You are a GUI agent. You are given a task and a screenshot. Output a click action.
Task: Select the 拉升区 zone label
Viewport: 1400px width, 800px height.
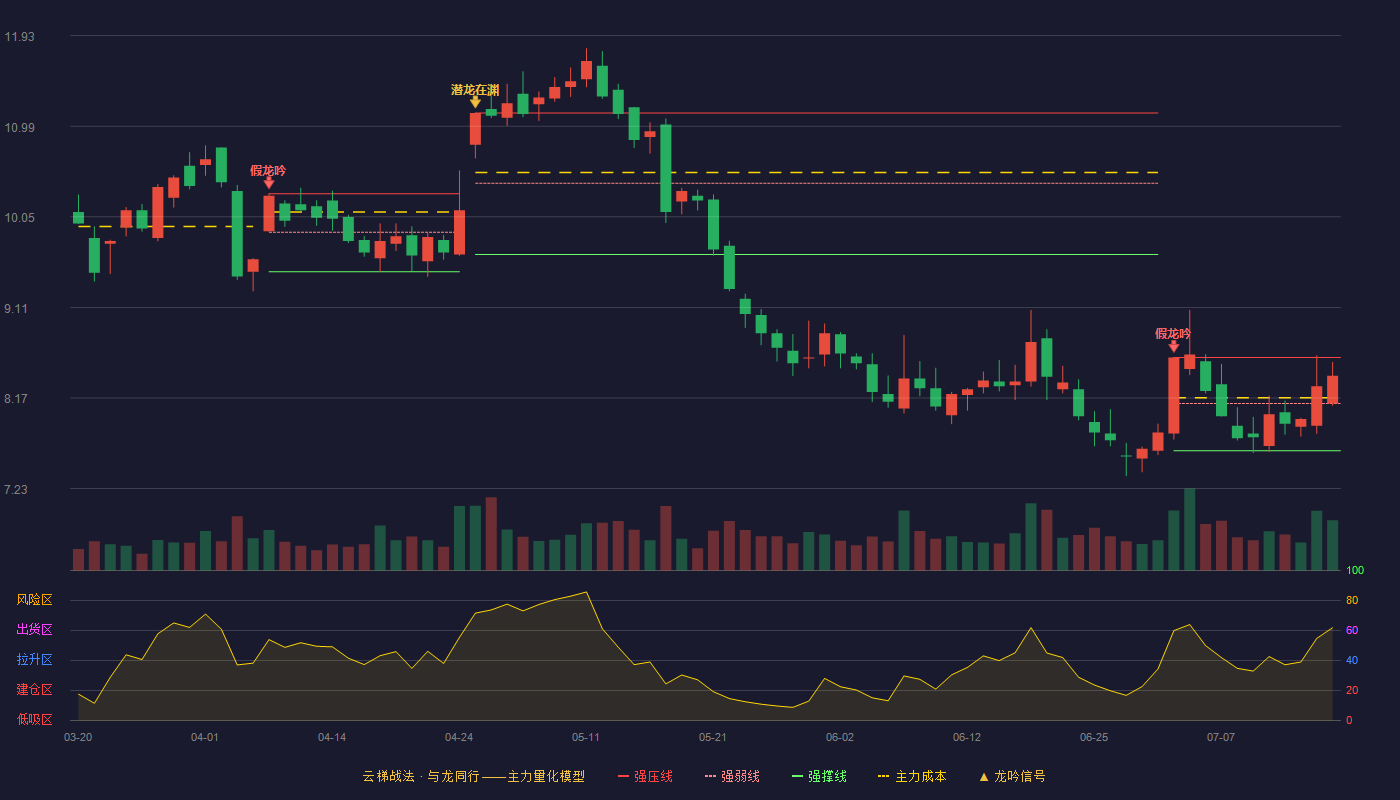point(35,660)
